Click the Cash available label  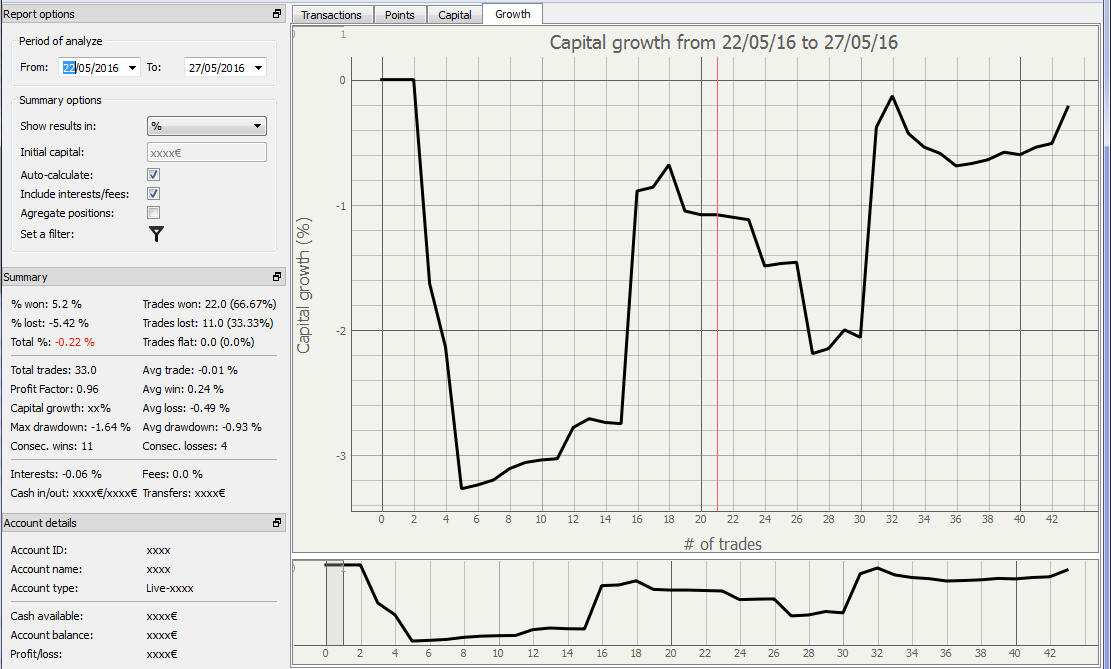[47, 616]
